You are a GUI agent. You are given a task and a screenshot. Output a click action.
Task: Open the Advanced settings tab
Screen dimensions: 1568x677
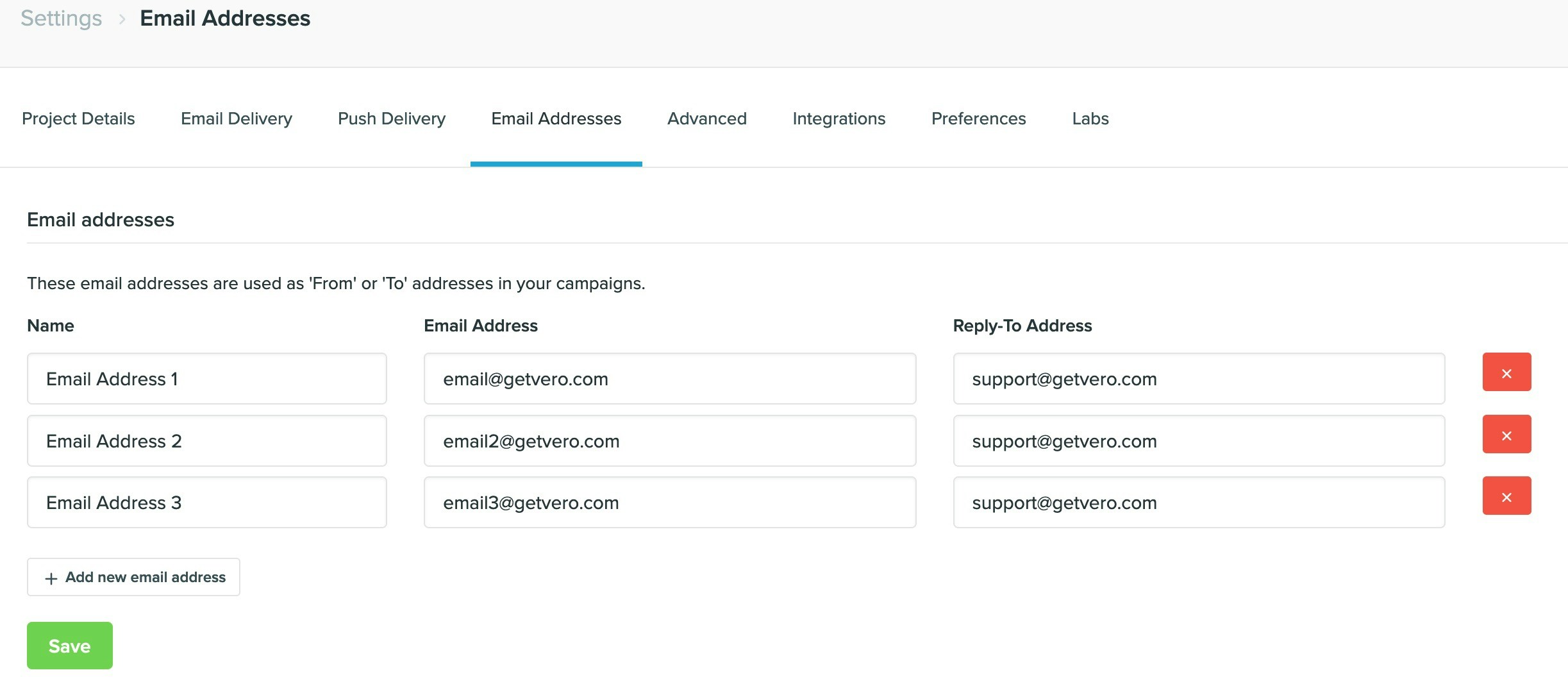[x=706, y=119]
